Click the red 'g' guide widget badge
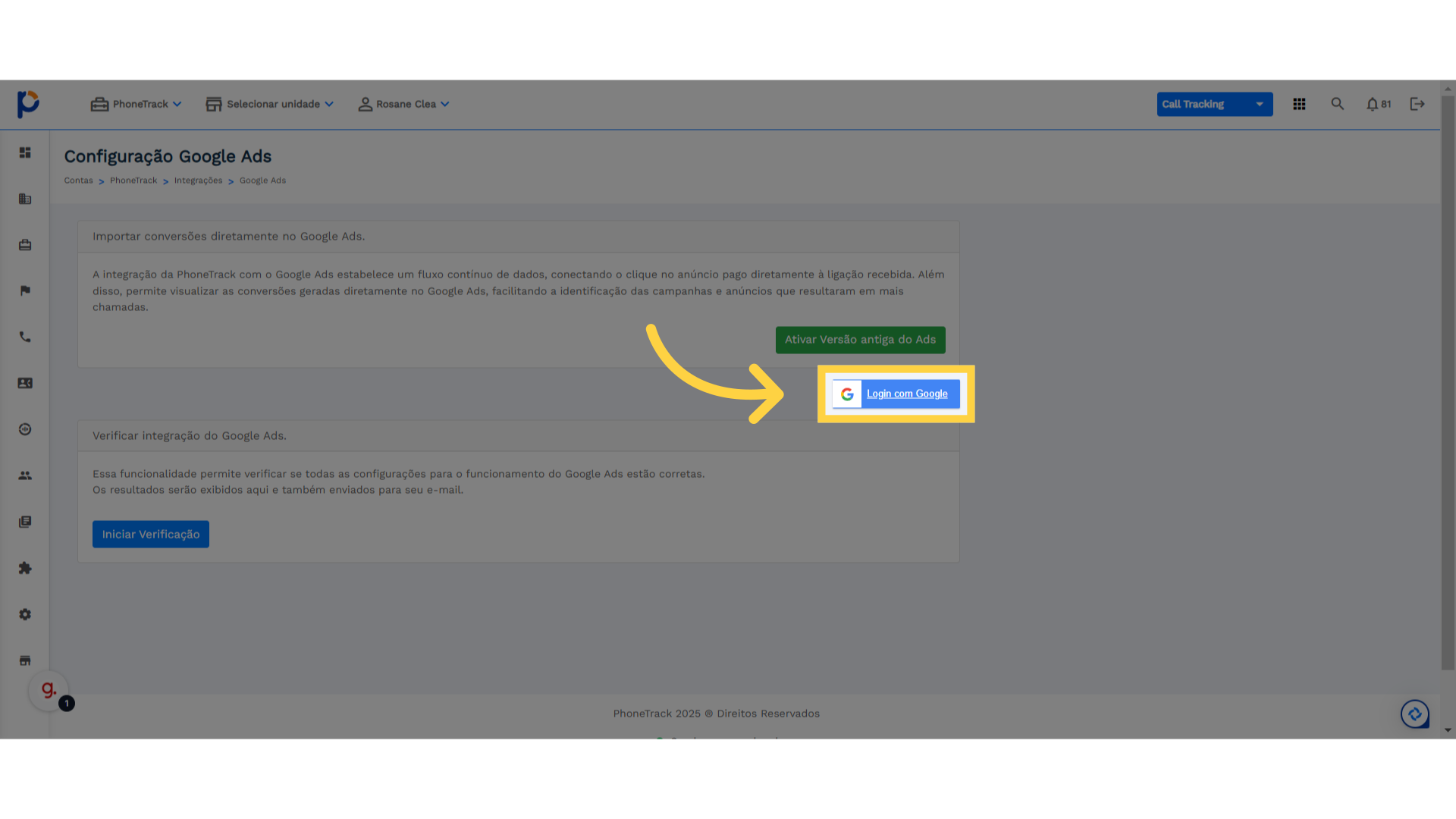Viewport: 1456px width, 819px height. (x=49, y=690)
